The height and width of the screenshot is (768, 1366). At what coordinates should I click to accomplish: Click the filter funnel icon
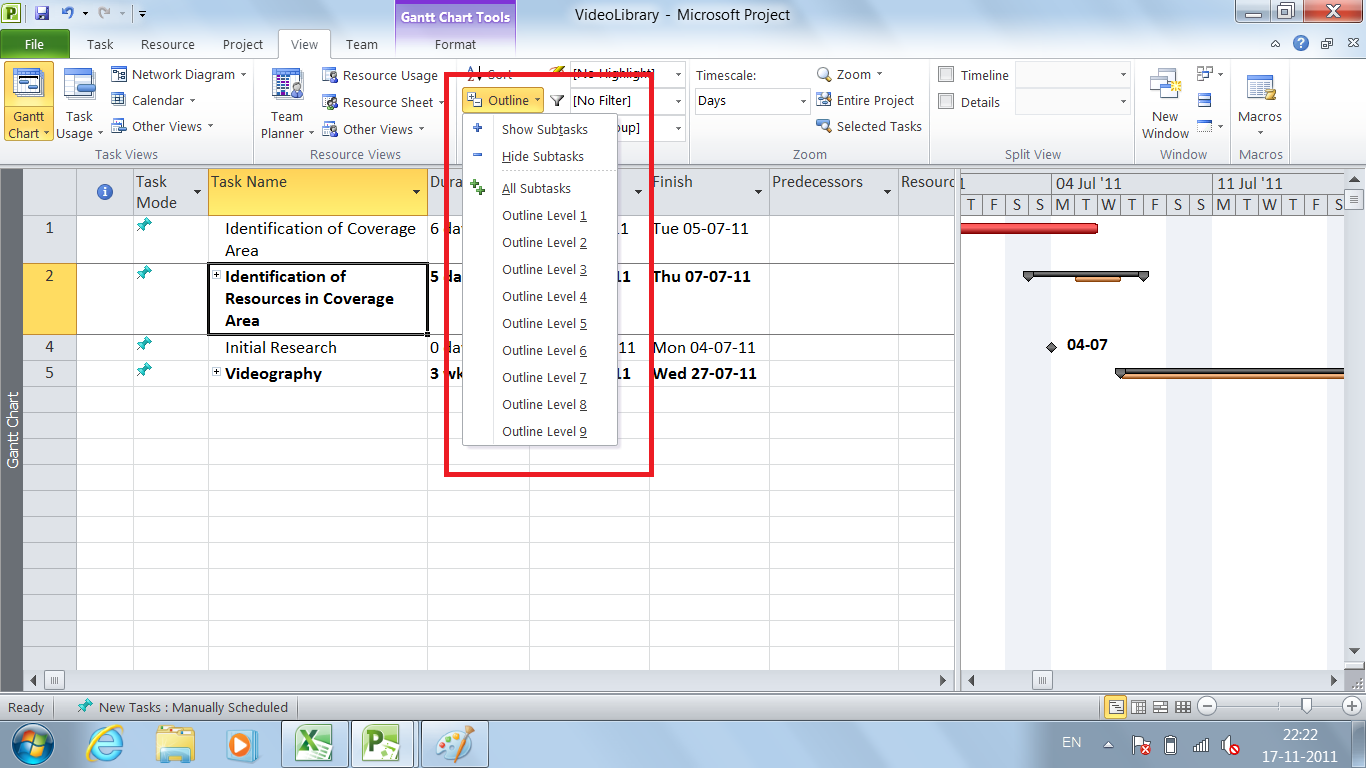[557, 101]
